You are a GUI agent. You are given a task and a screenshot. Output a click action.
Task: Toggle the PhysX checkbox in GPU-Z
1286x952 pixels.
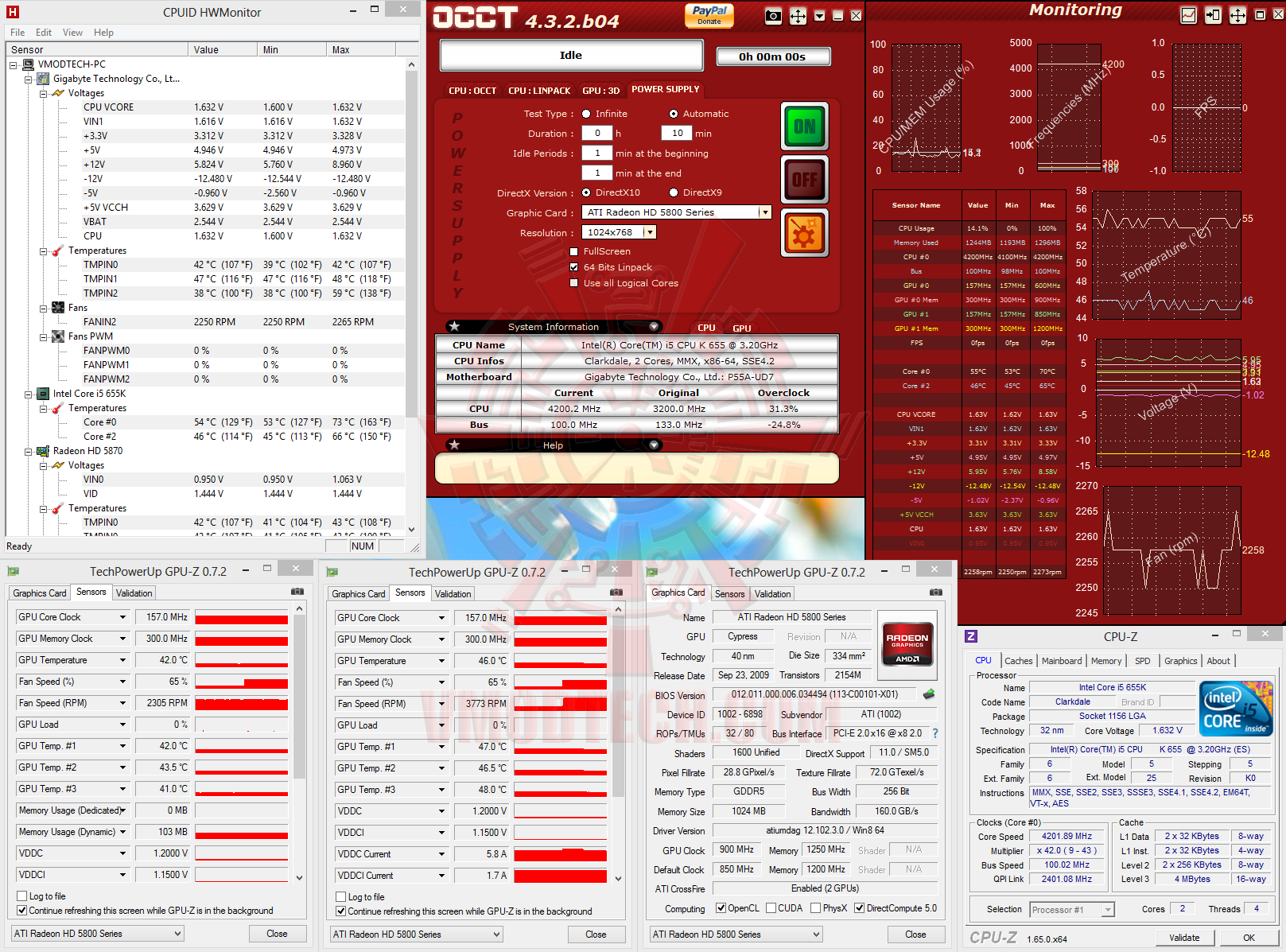pos(815,908)
